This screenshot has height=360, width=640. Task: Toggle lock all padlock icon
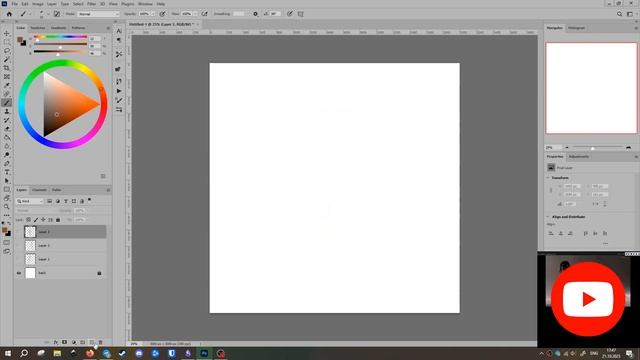point(58,220)
